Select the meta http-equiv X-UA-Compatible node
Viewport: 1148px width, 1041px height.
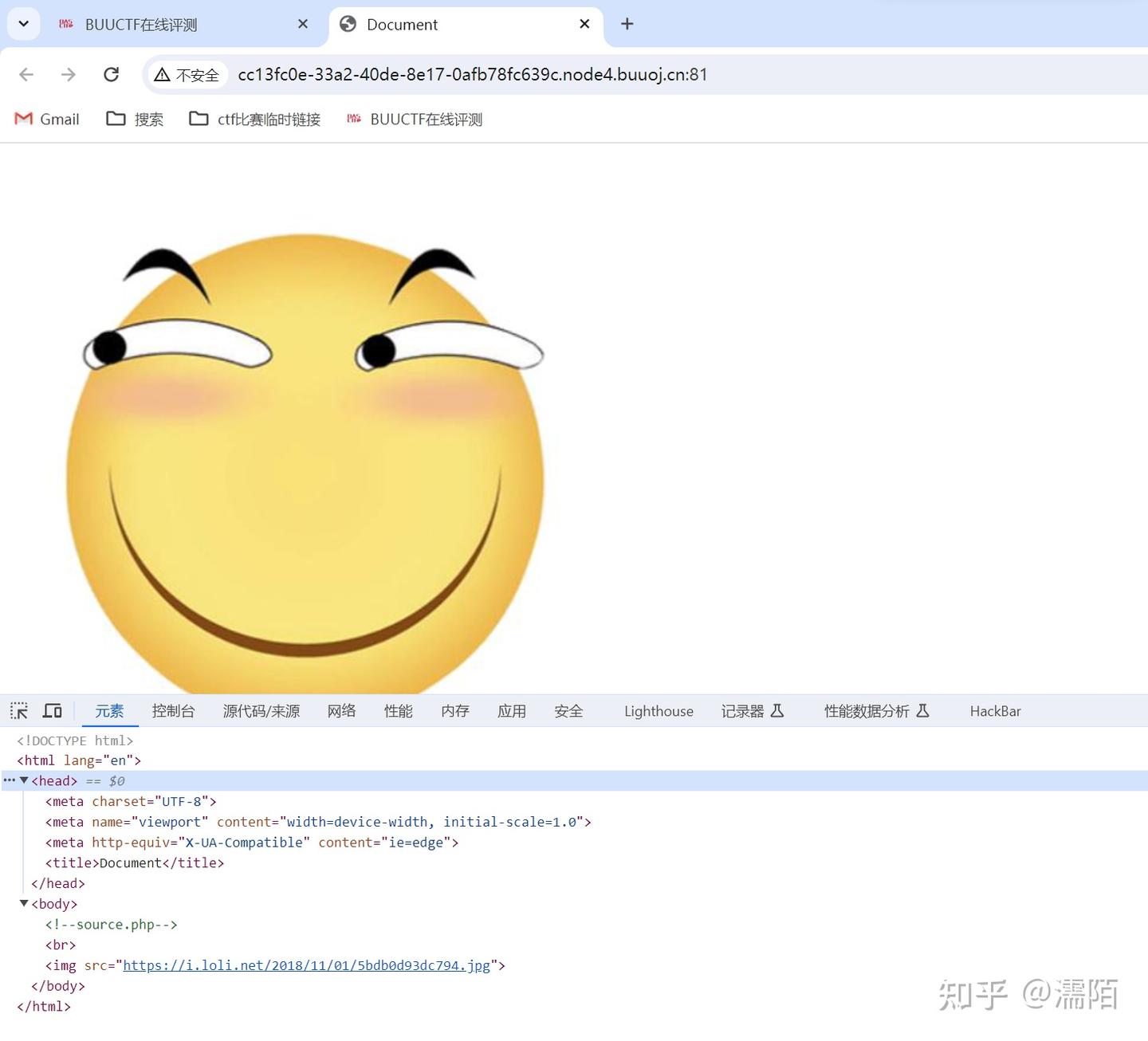[x=252, y=843]
